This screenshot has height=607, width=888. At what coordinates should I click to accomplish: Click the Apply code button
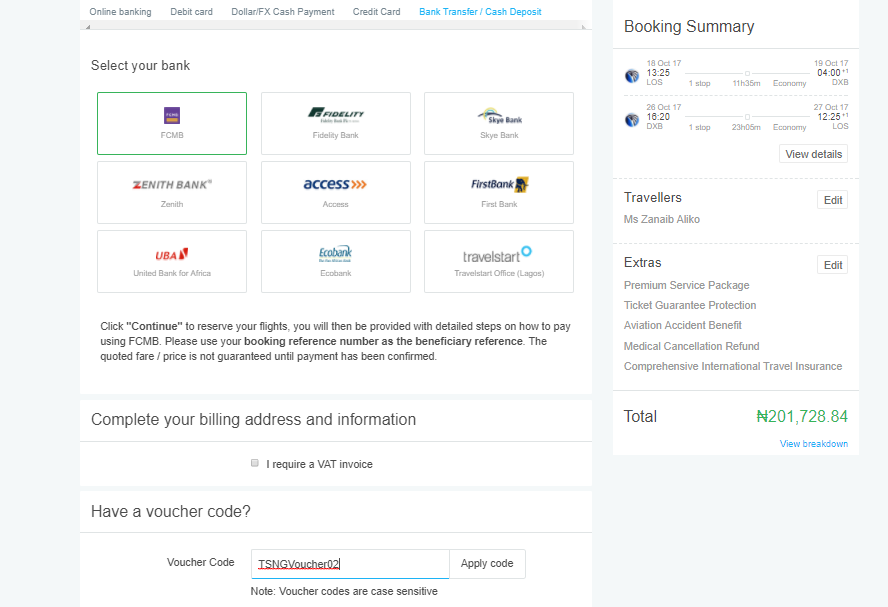point(487,563)
